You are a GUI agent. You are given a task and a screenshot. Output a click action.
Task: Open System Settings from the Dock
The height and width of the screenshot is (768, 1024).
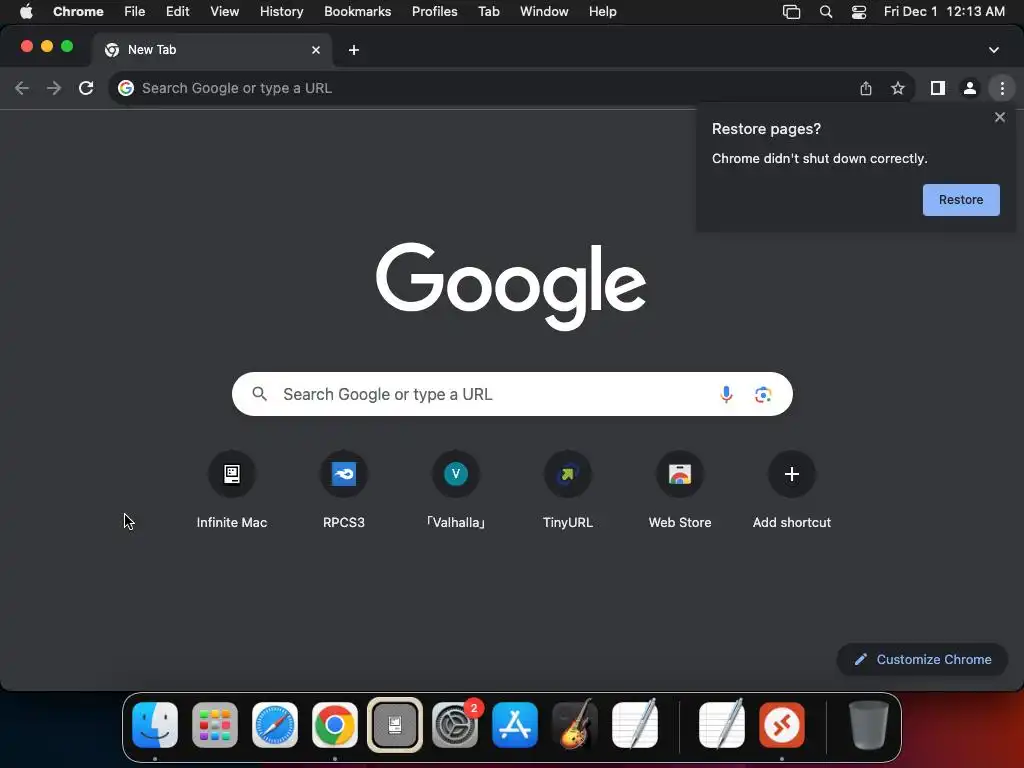(455, 725)
